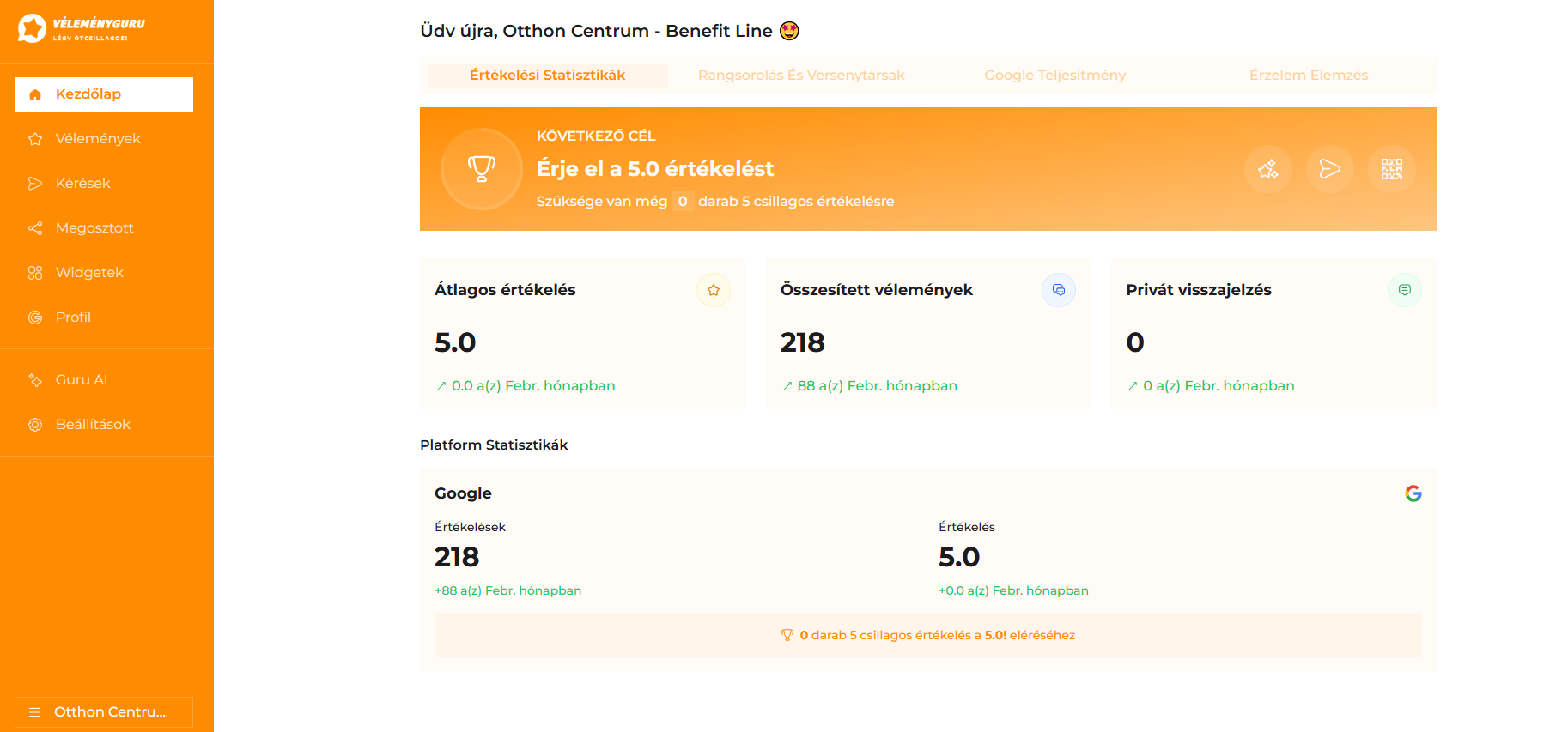Open Profil in the sidebar
This screenshot has height=732, width=1568.
click(x=104, y=318)
